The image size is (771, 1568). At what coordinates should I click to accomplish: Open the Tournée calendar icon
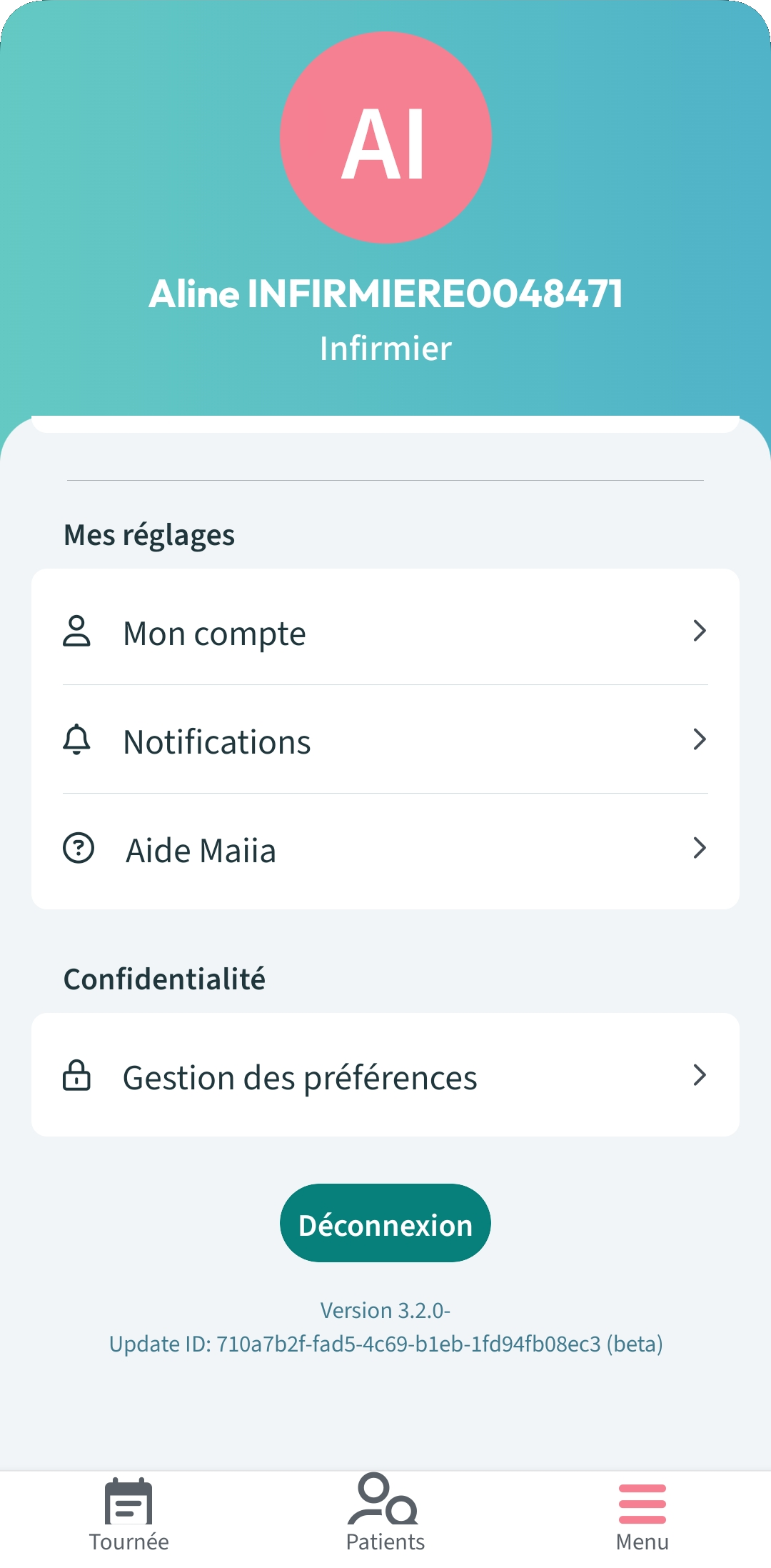[x=128, y=1502]
